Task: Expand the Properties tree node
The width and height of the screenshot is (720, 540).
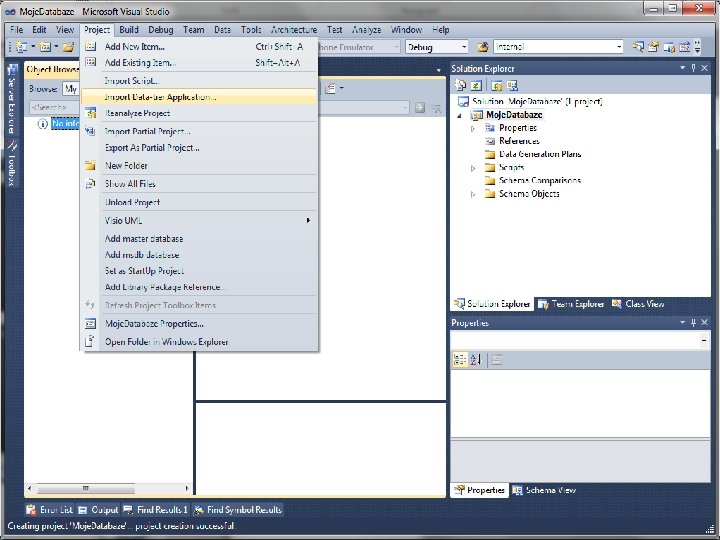Action: point(473,129)
